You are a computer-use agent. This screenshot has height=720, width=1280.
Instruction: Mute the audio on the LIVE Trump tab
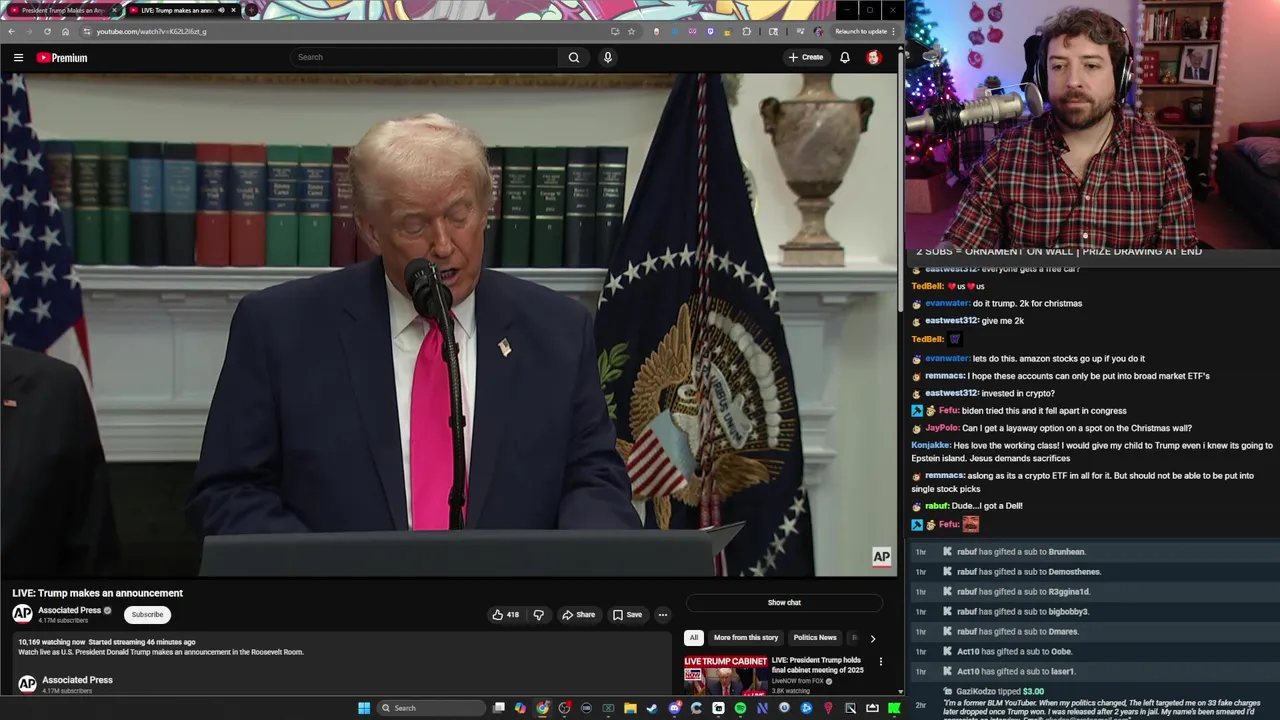point(221,10)
